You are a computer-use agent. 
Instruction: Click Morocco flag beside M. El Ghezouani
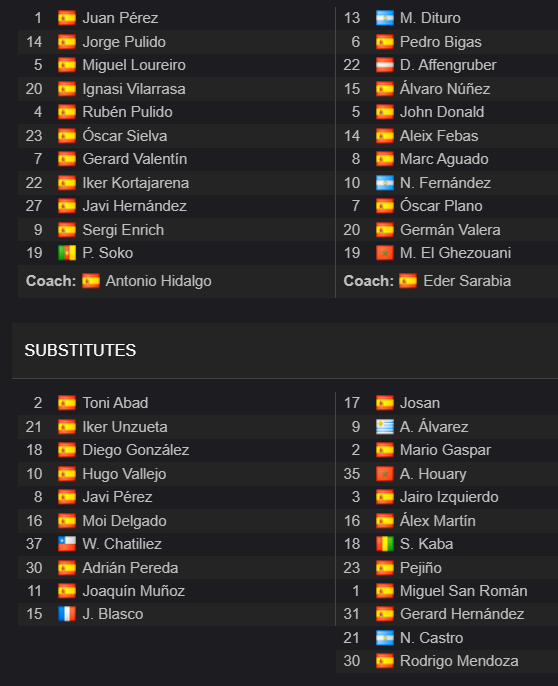click(385, 253)
